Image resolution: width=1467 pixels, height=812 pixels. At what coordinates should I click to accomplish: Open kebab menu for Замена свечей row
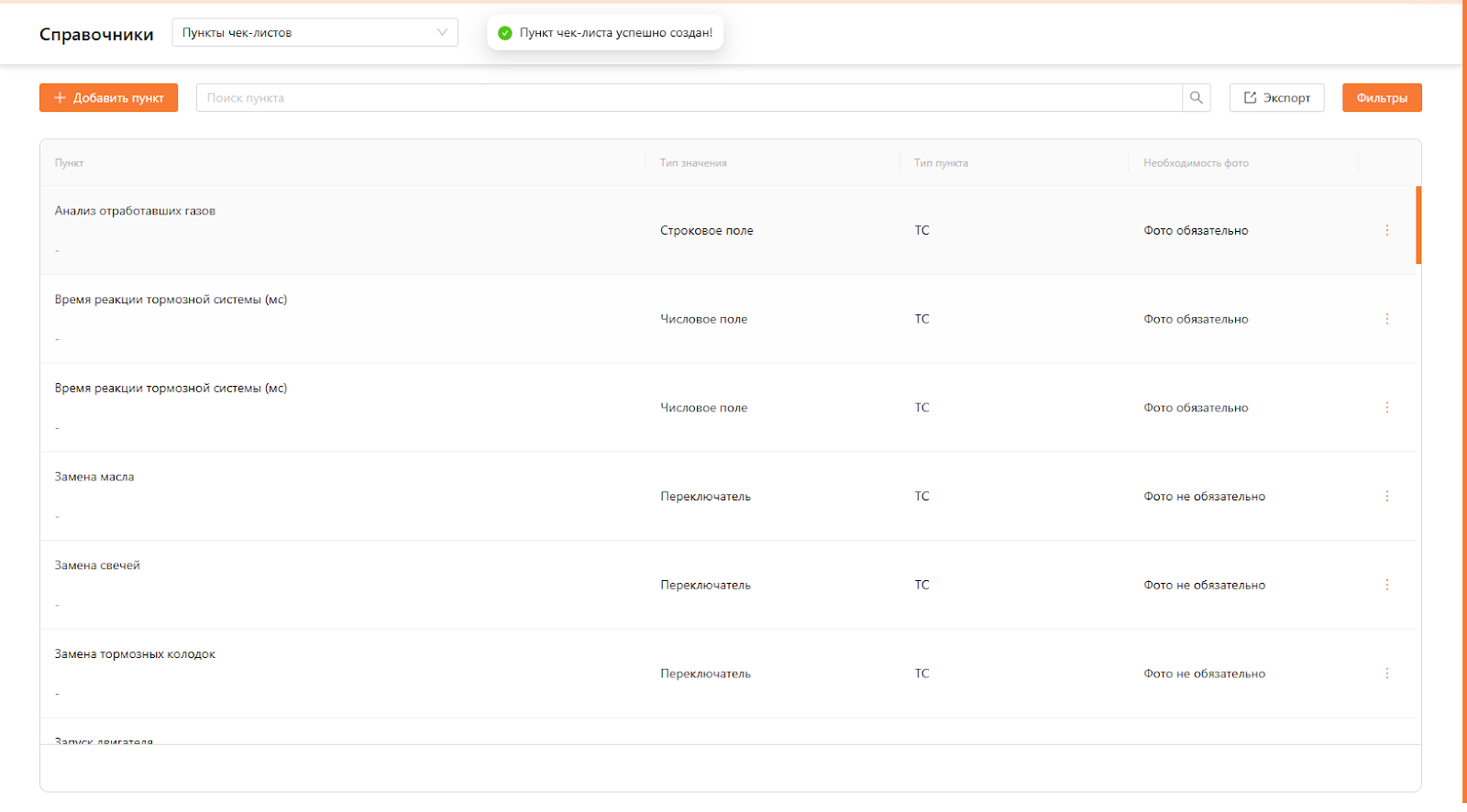point(1386,585)
